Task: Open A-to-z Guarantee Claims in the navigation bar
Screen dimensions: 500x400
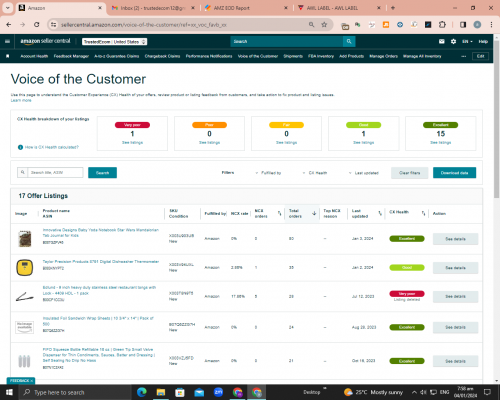Action: (x=117, y=56)
